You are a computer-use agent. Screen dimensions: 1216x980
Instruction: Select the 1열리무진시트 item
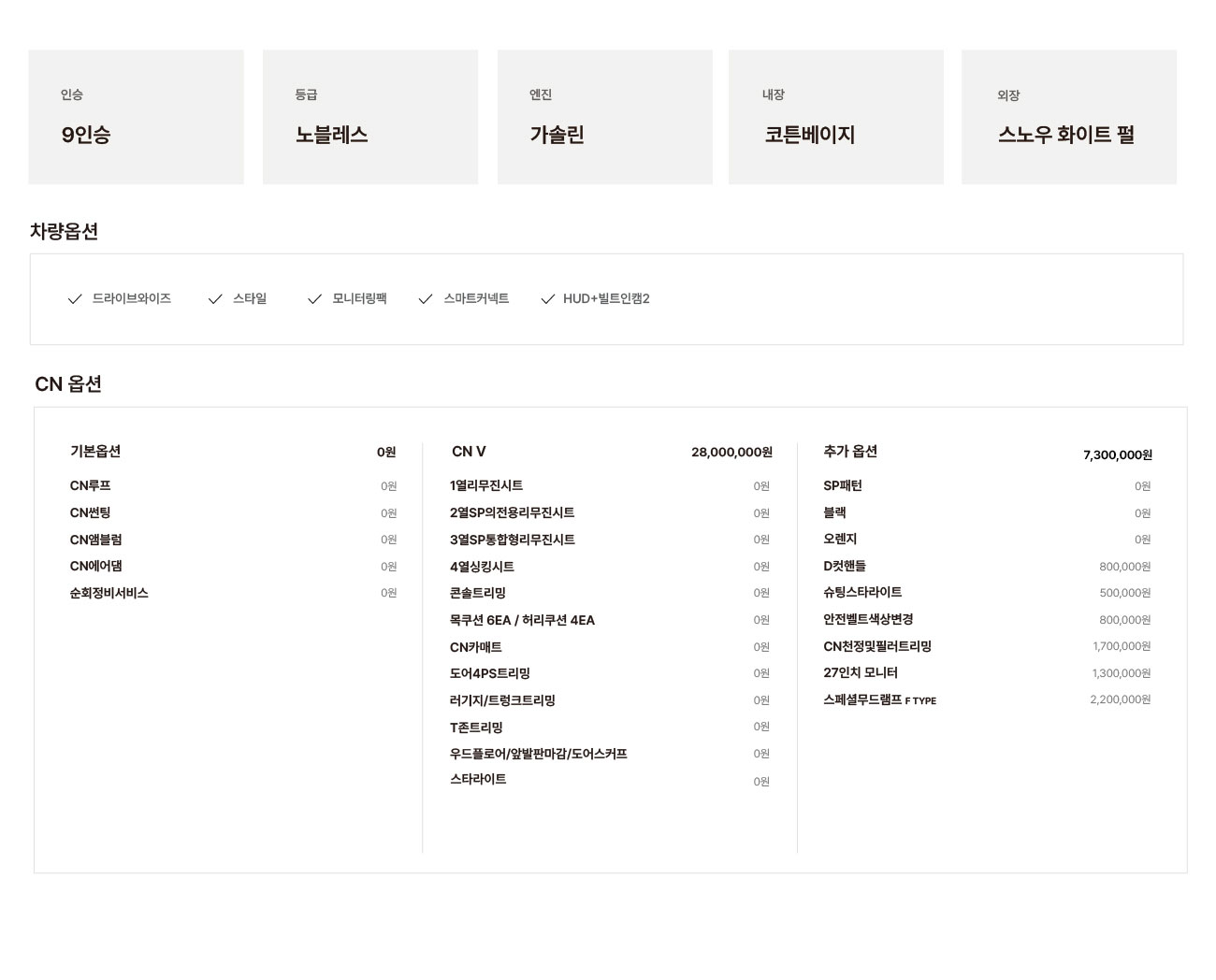tap(486, 486)
